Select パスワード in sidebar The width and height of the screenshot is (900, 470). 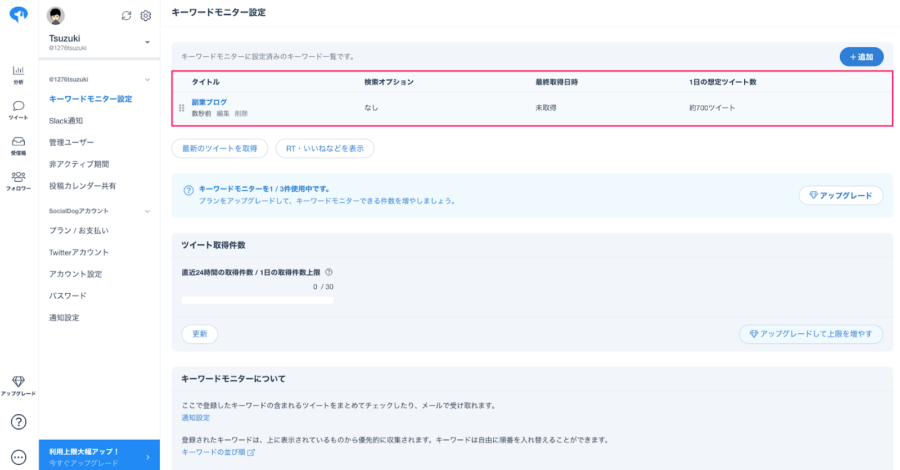[68, 296]
